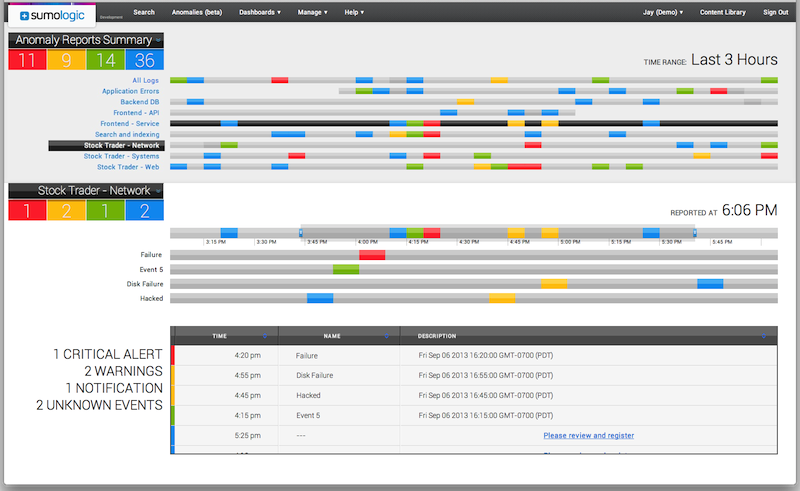800x491 pixels.
Task: Select the Hacked name cell in the table
Action: tap(308, 395)
